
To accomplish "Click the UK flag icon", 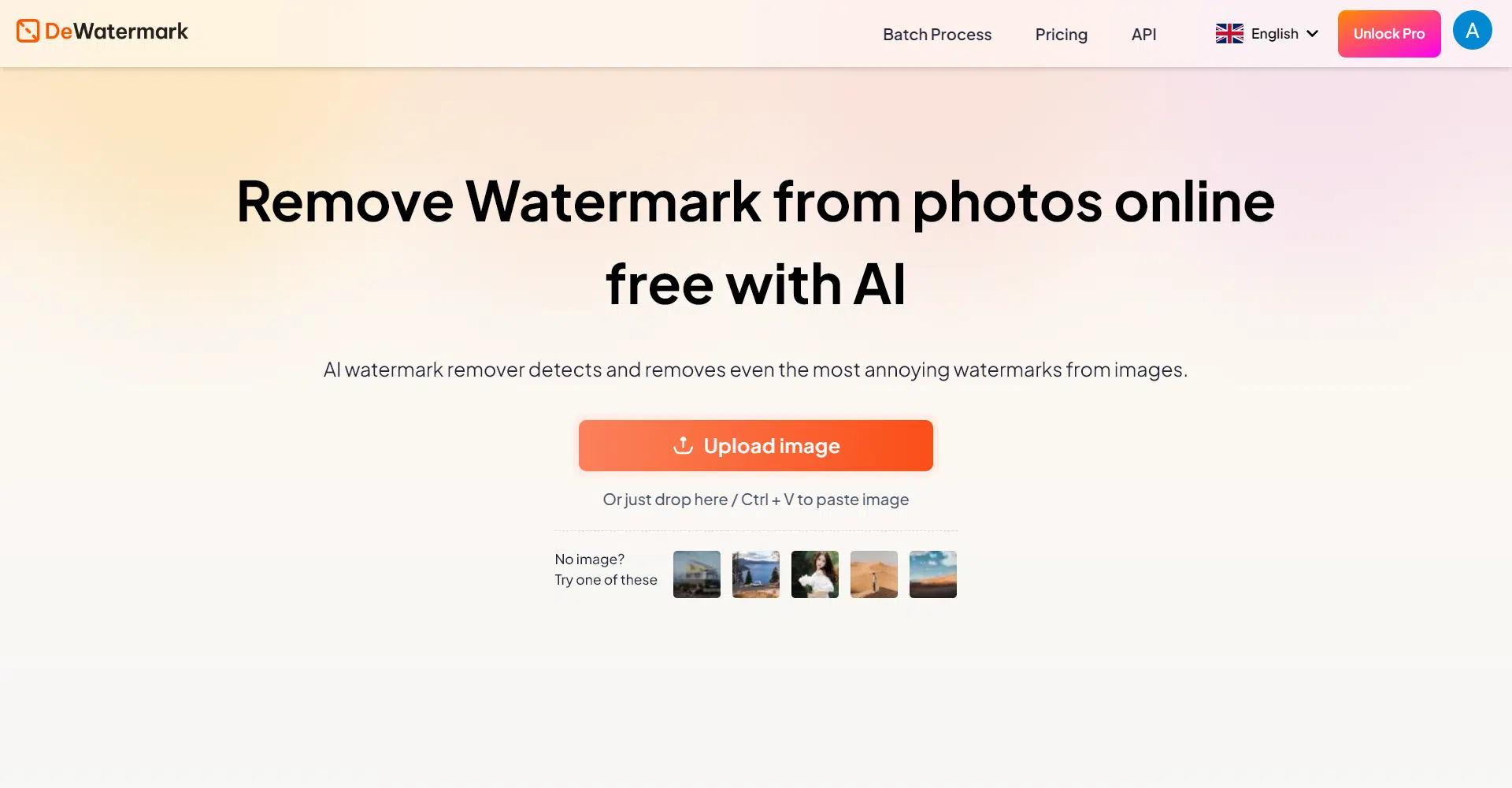I will pos(1229,34).
